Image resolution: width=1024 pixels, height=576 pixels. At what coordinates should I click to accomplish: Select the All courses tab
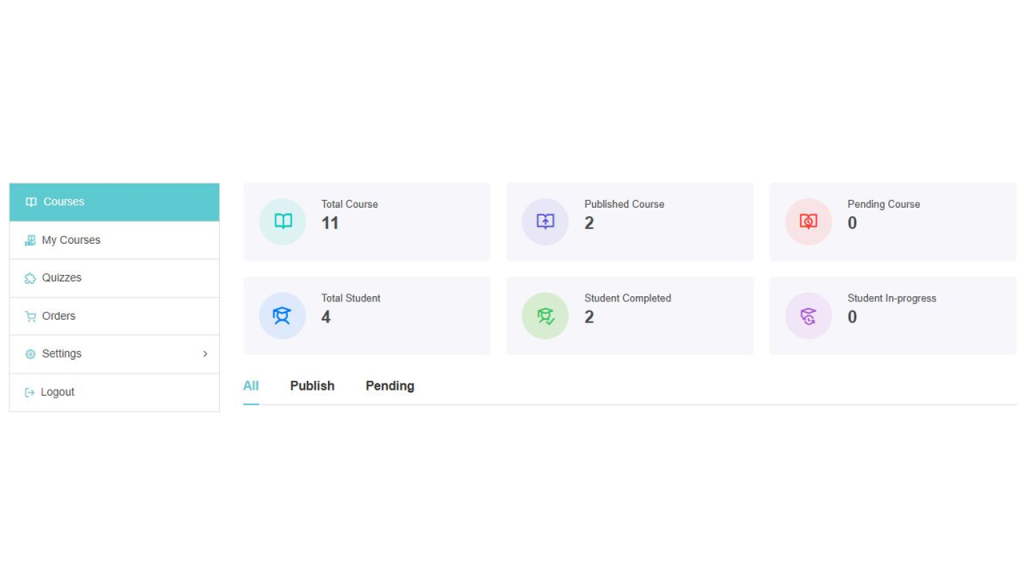pyautogui.click(x=251, y=386)
